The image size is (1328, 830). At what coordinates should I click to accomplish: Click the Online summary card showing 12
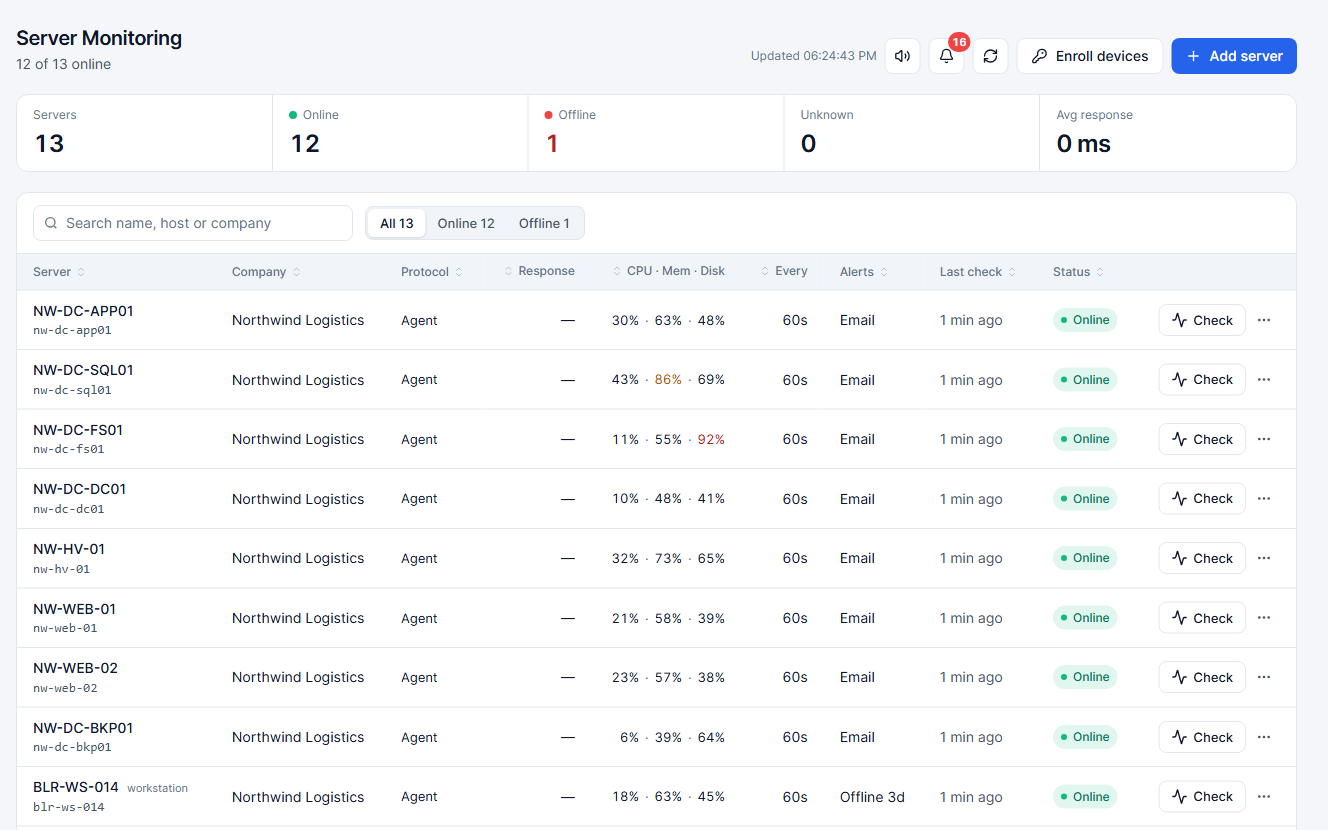400,133
